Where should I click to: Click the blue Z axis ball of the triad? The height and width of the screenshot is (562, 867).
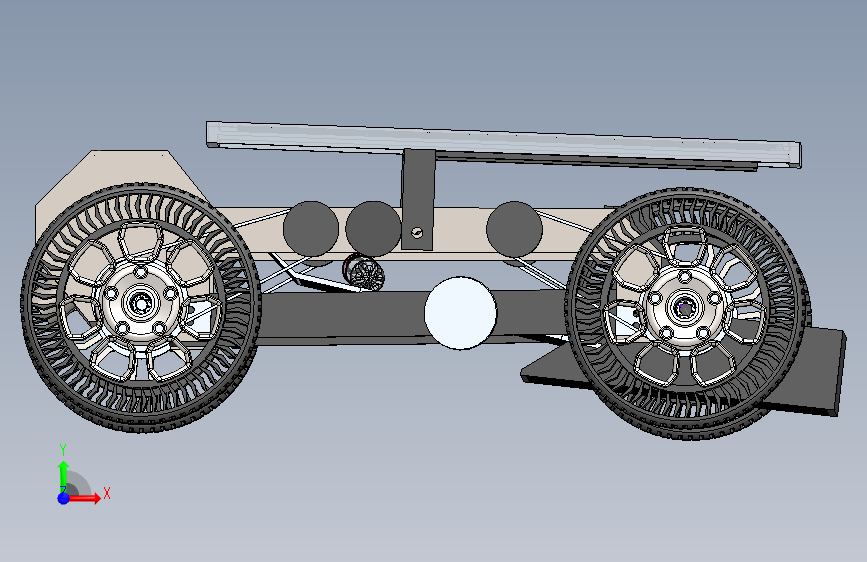point(63,498)
